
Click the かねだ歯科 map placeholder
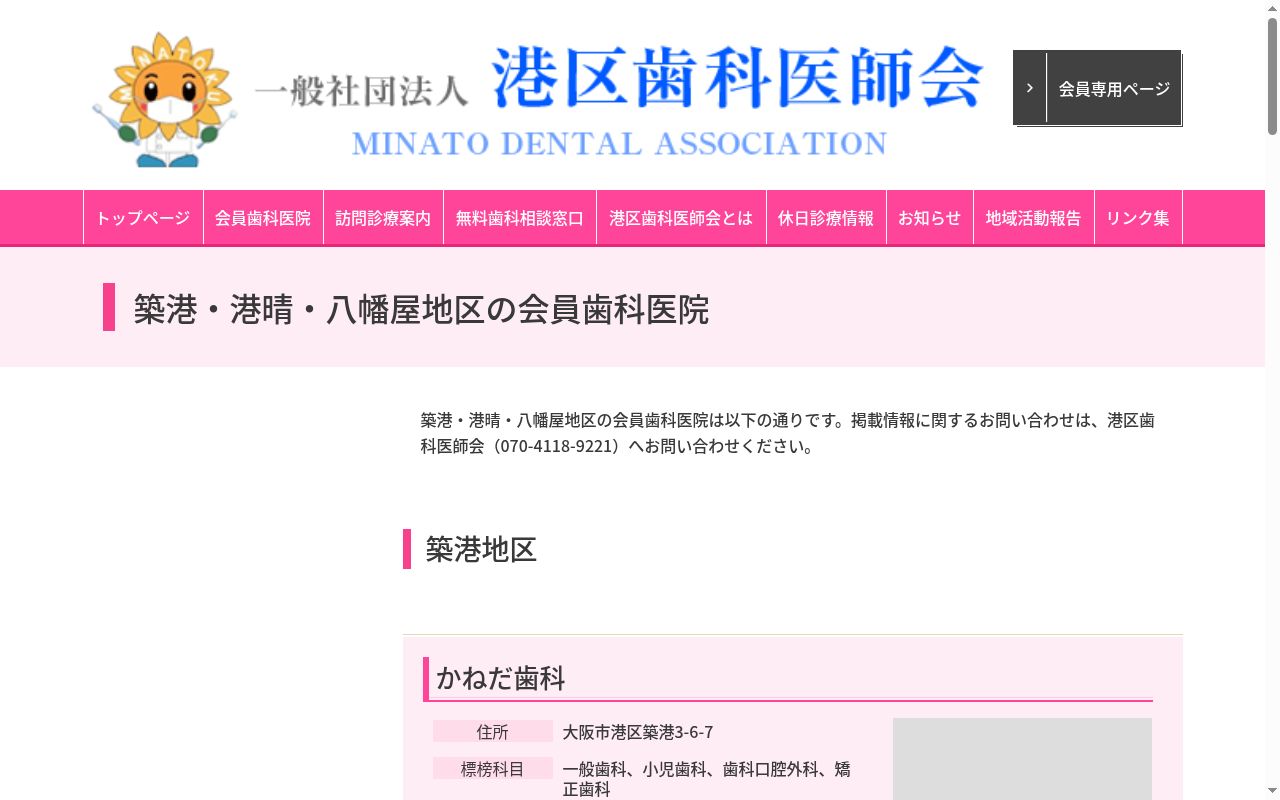click(x=1022, y=759)
